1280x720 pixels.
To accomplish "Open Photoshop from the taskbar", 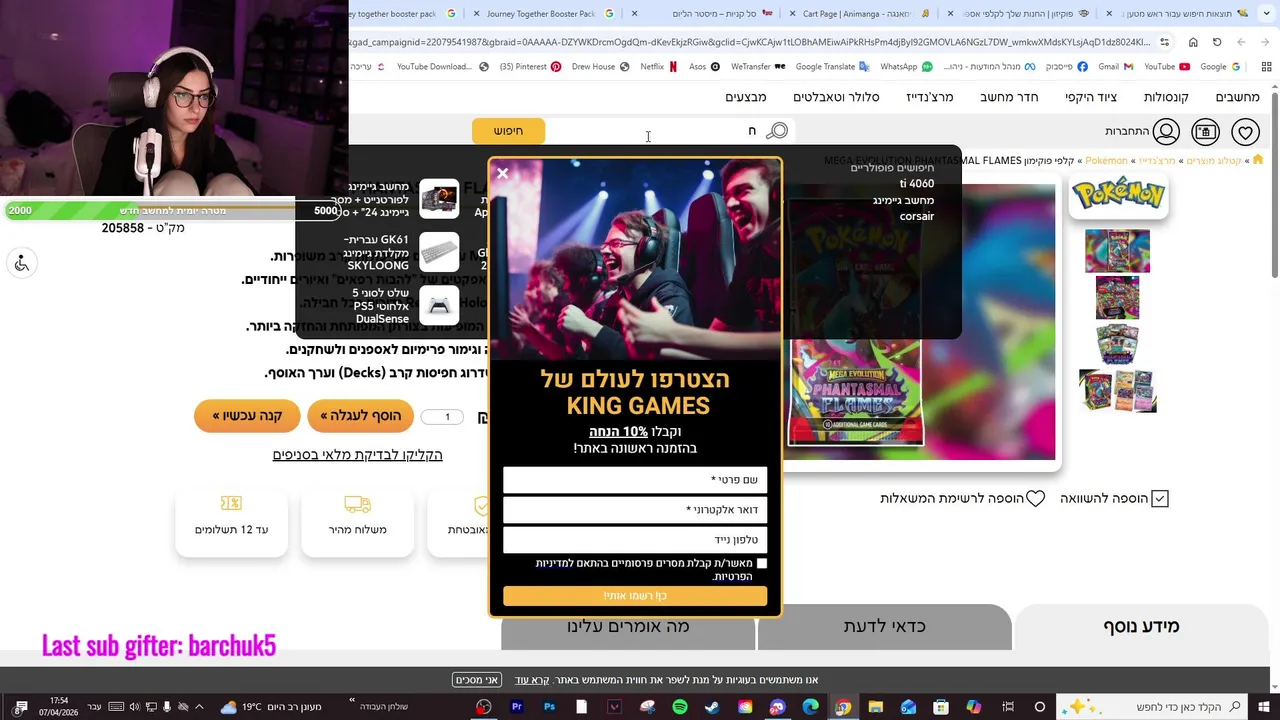I will [549, 707].
